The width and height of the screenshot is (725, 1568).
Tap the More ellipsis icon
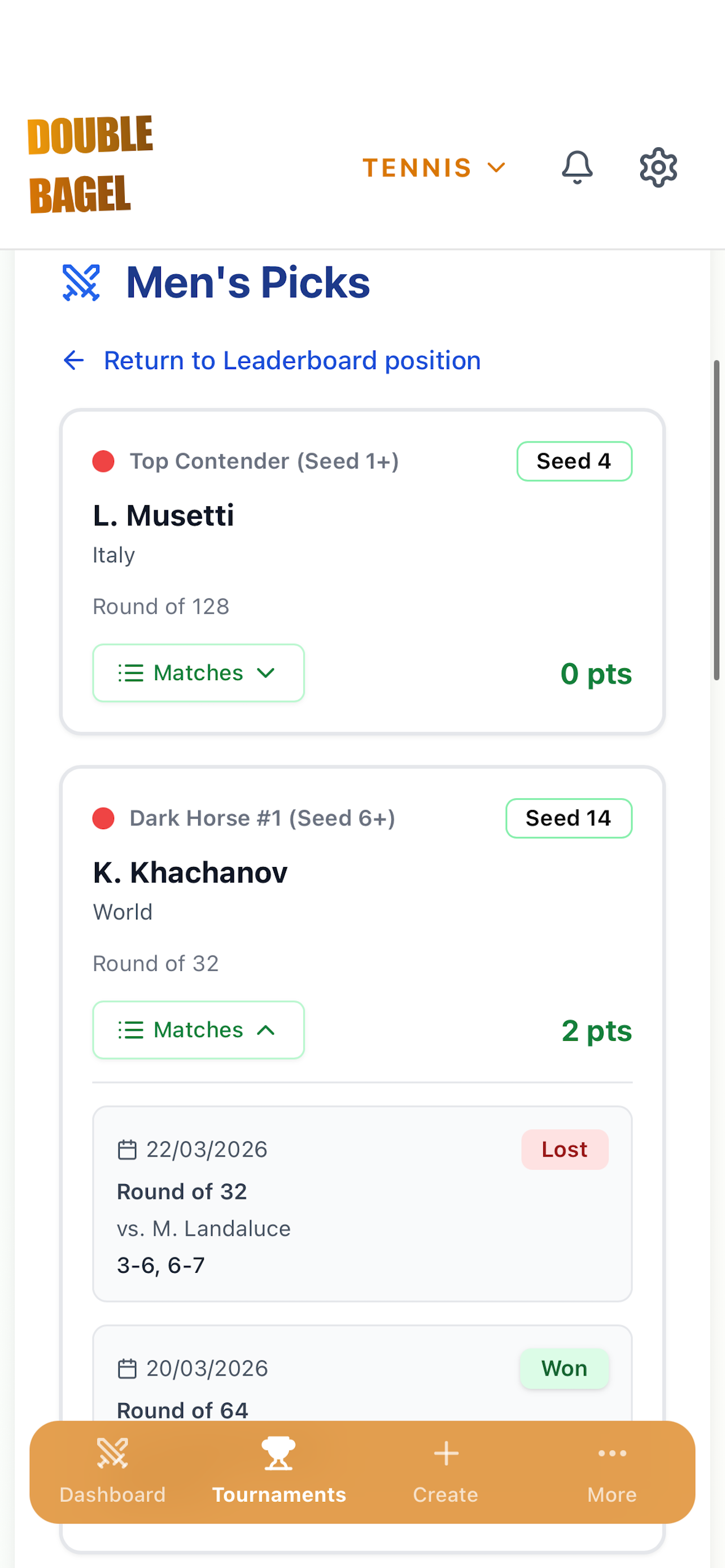pyautogui.click(x=612, y=1453)
